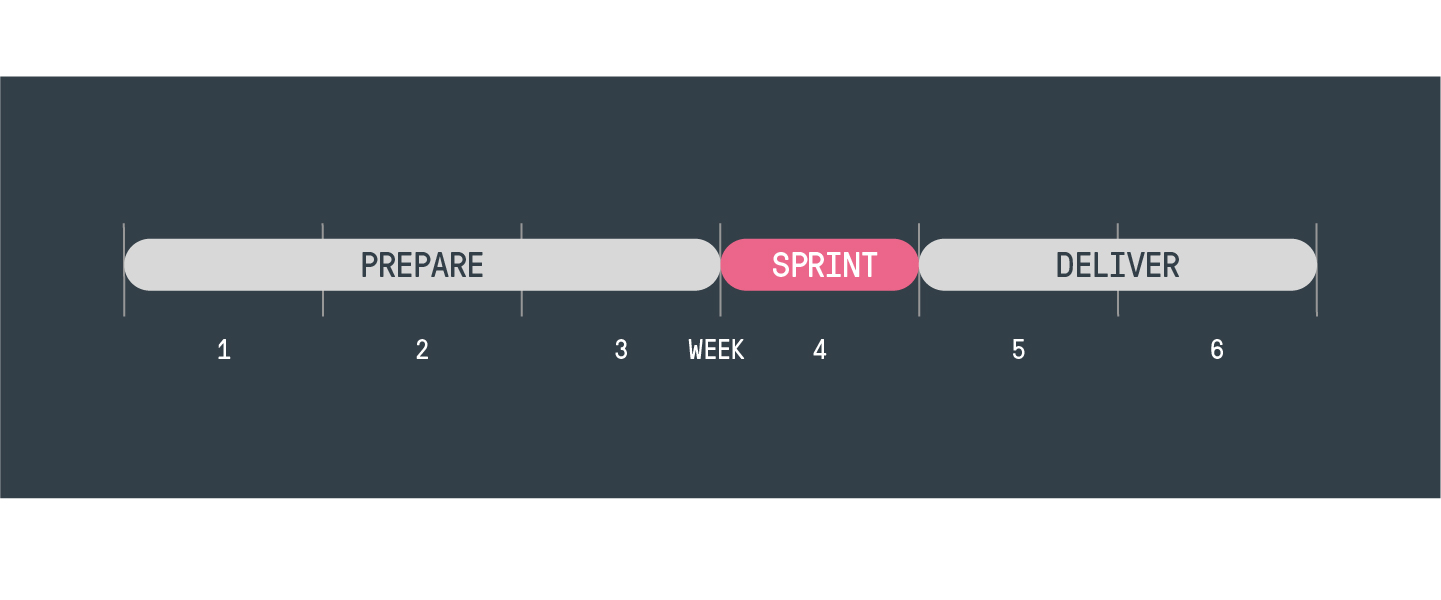Select the pink SPRINT phase bar

820,265
